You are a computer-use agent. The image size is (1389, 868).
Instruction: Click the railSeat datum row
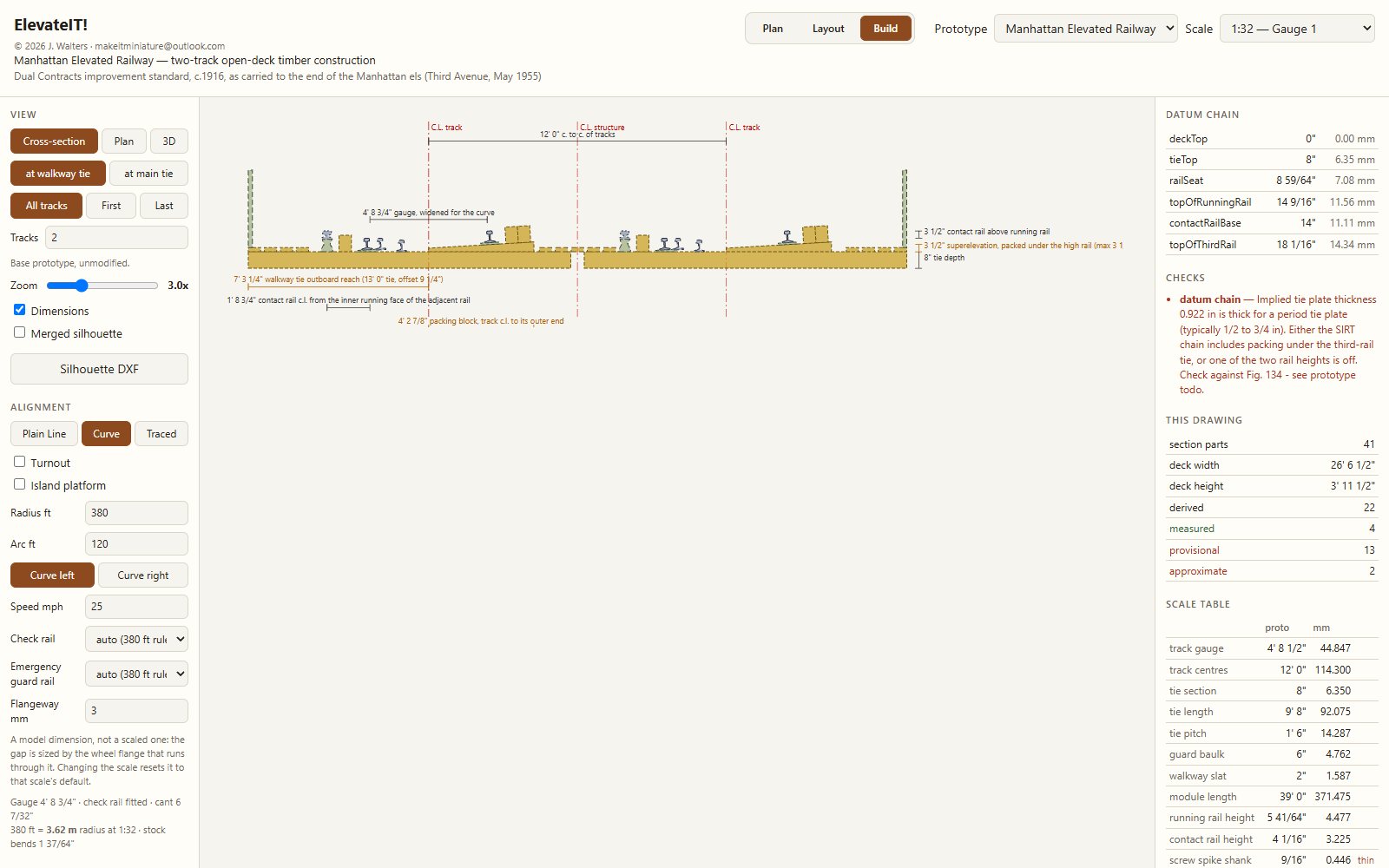1272,181
